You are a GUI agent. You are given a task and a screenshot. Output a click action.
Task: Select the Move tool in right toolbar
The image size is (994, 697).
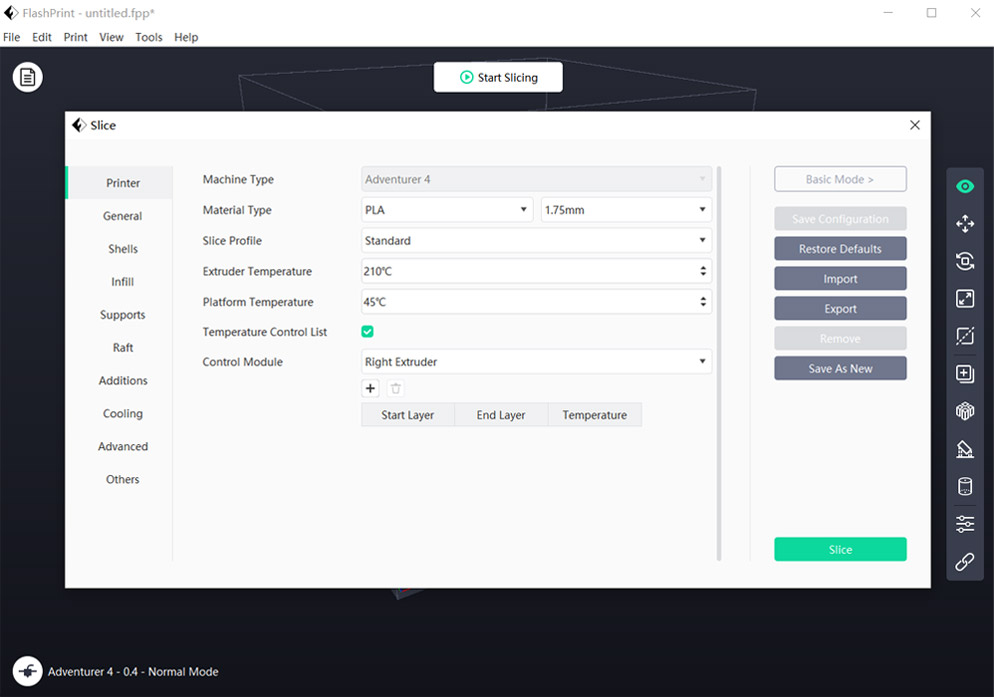point(965,224)
